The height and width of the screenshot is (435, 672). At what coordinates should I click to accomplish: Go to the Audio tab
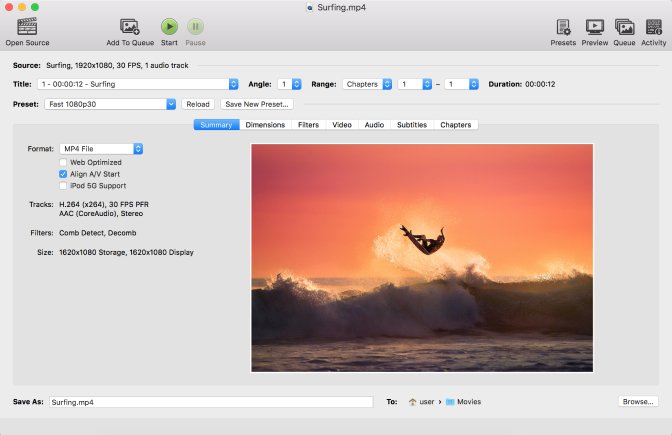pos(374,125)
